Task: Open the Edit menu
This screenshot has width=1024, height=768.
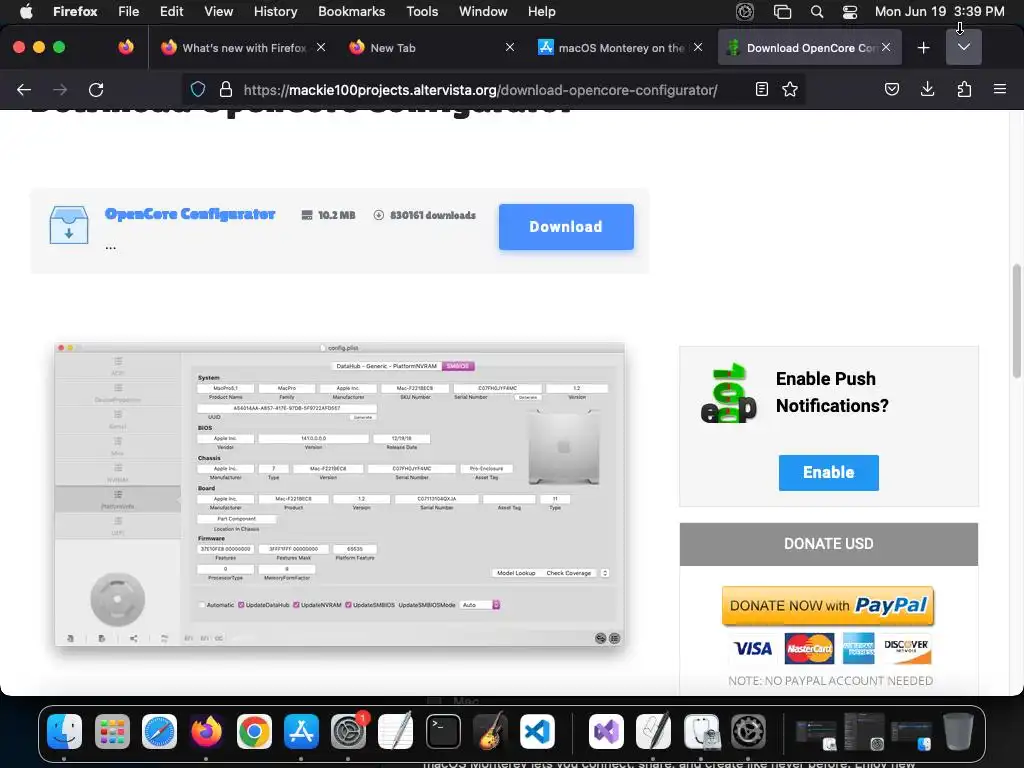Action: (172, 11)
